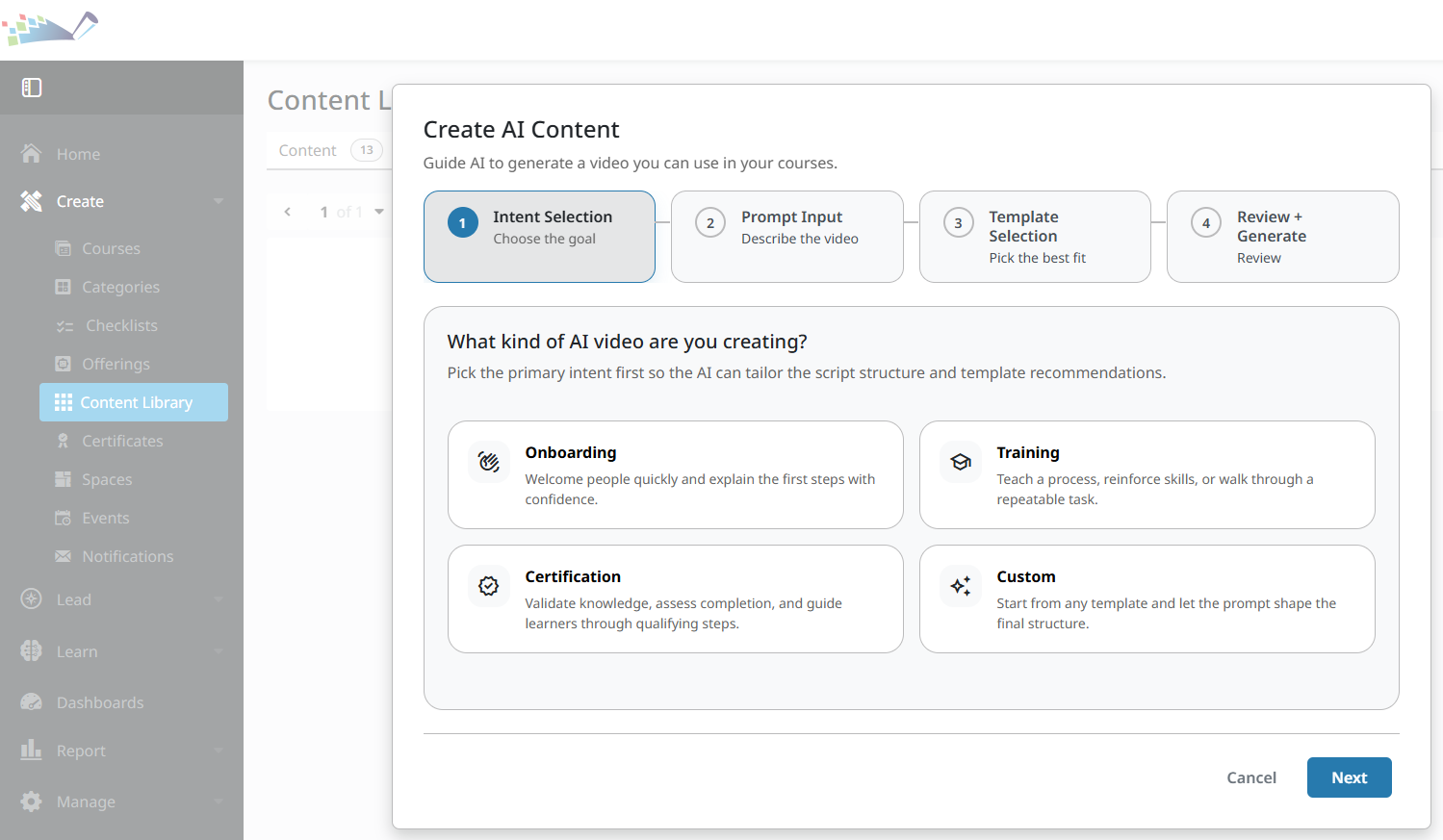Screen dimensions: 1443x840
Task: Open Checklists in the sidebar
Action: coord(121,325)
